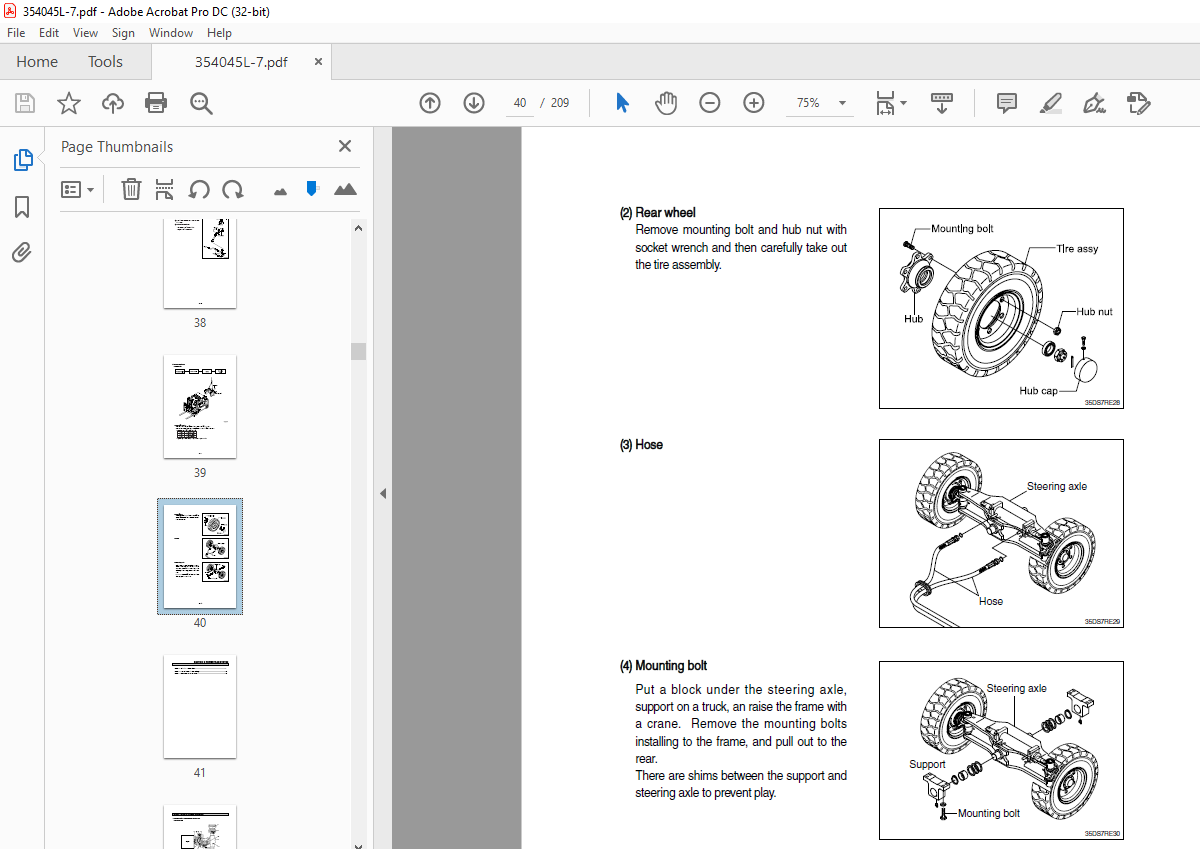Image resolution: width=1200 pixels, height=849 pixels.
Task: Switch to the Tools tab
Action: (x=105, y=62)
